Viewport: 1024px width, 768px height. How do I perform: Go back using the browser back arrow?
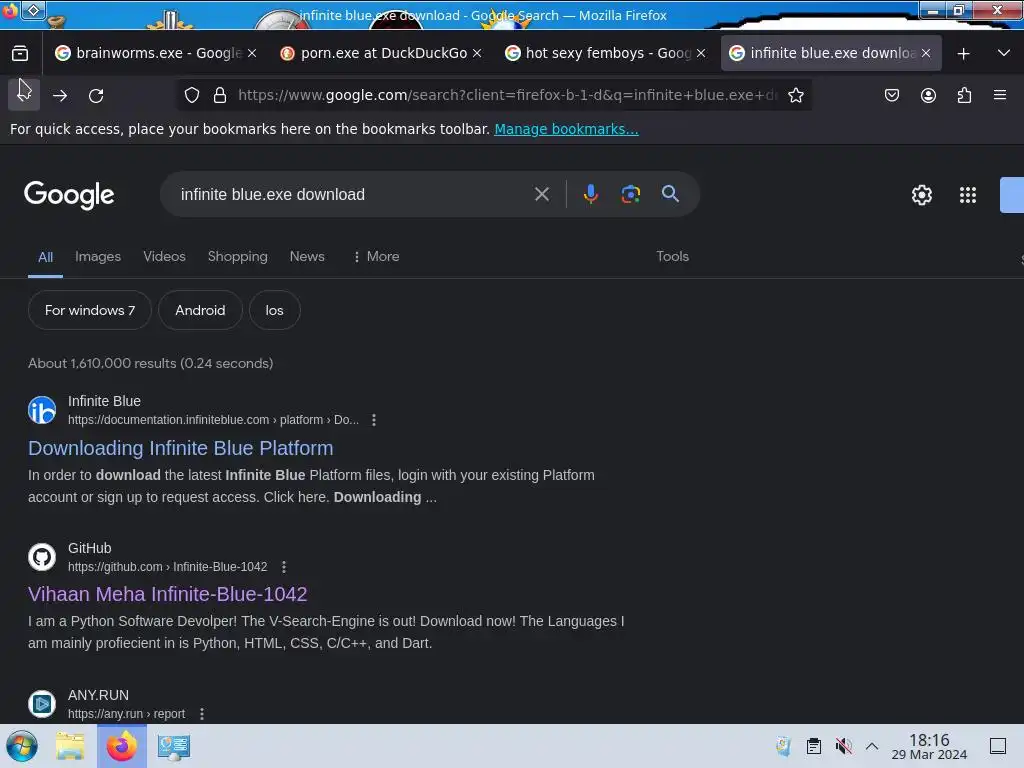[x=24, y=95]
